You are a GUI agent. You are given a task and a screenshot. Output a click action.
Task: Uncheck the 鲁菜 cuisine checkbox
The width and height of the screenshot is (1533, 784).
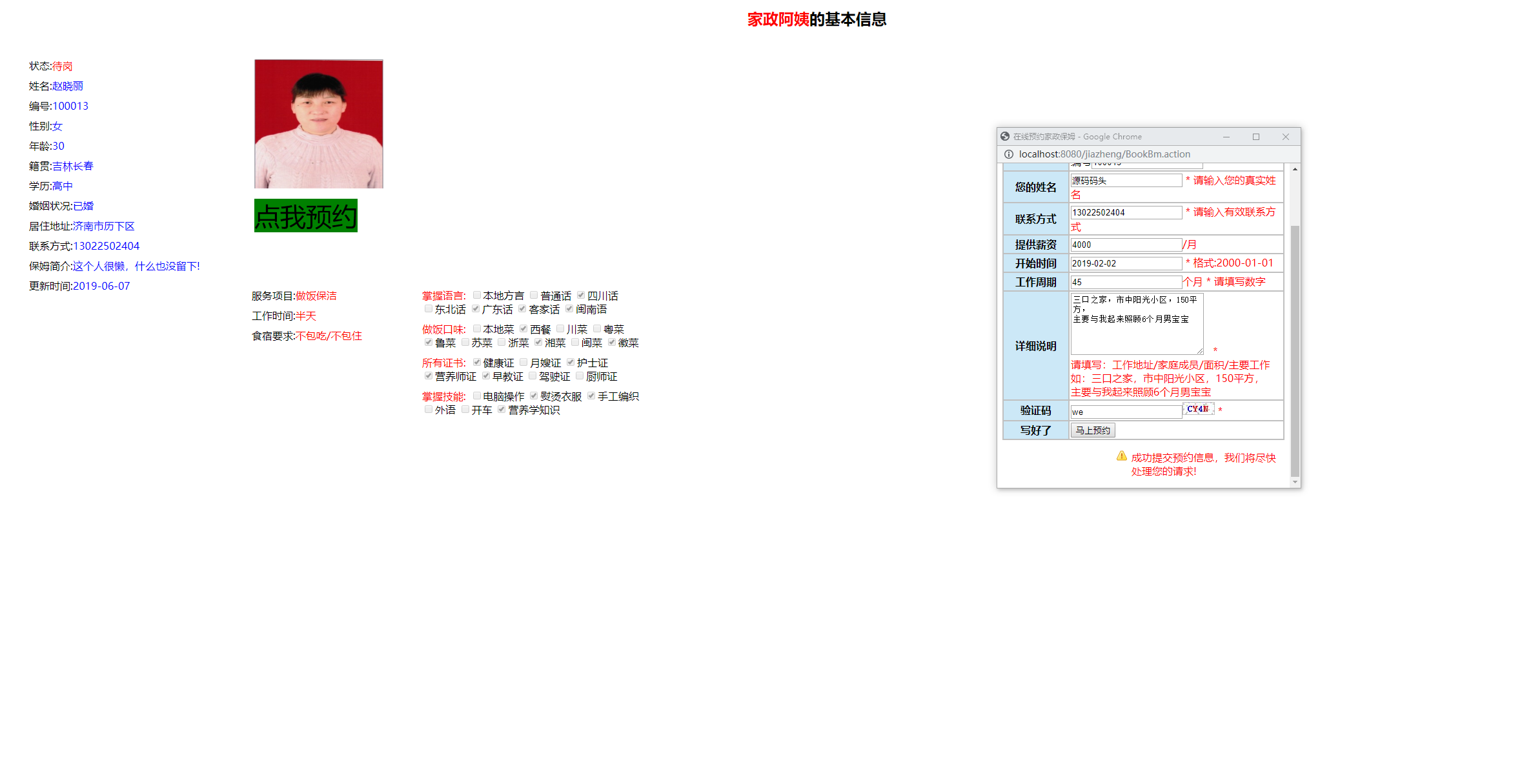(429, 342)
